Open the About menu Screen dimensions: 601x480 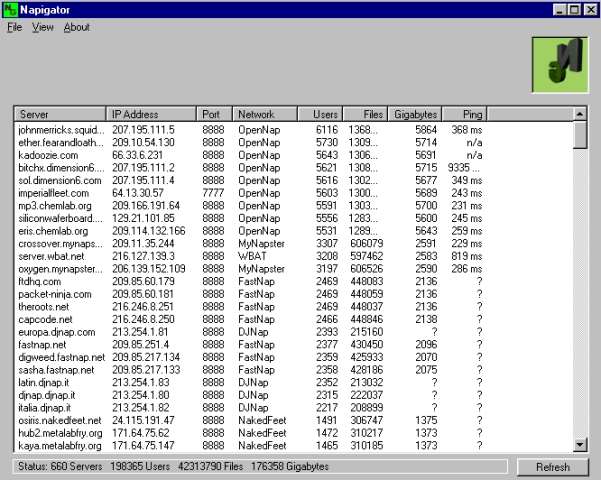[77, 27]
